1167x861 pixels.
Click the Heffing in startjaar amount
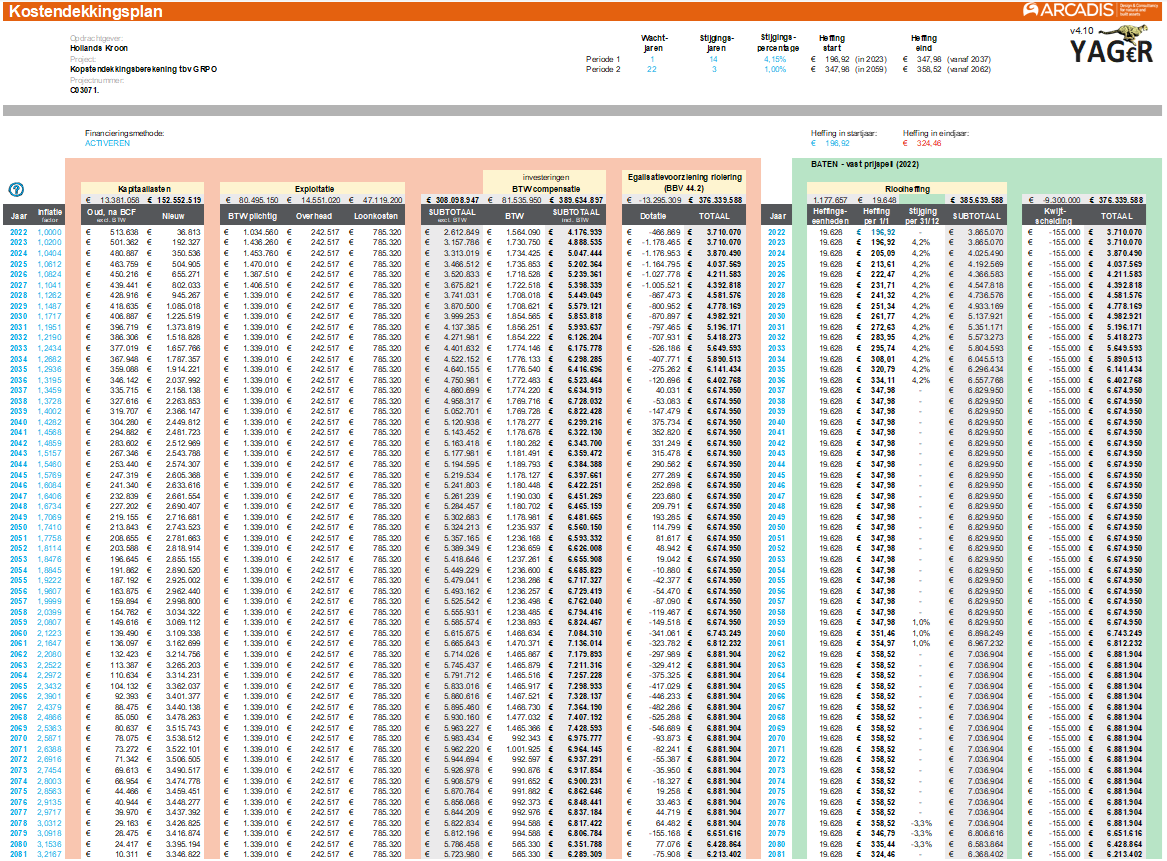tap(835, 143)
